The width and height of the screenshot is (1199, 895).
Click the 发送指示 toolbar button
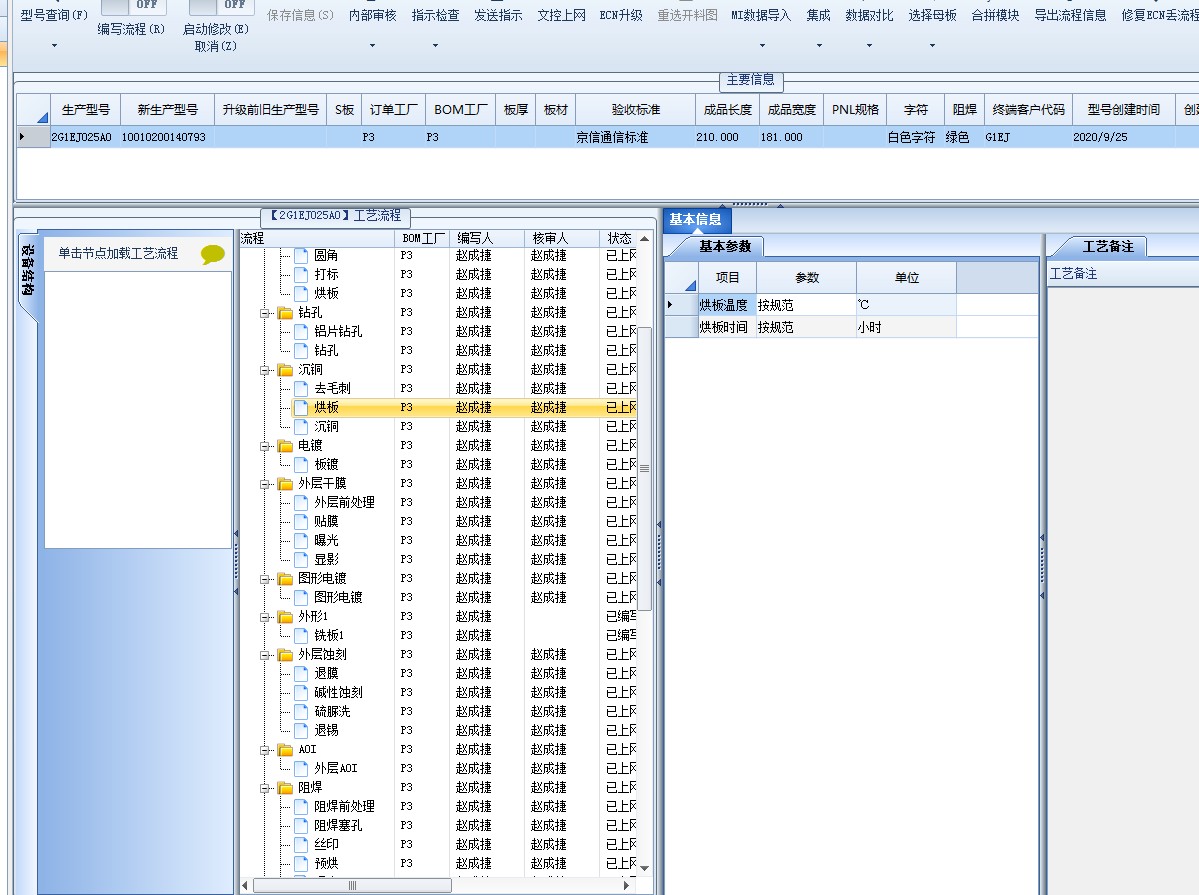(x=499, y=15)
